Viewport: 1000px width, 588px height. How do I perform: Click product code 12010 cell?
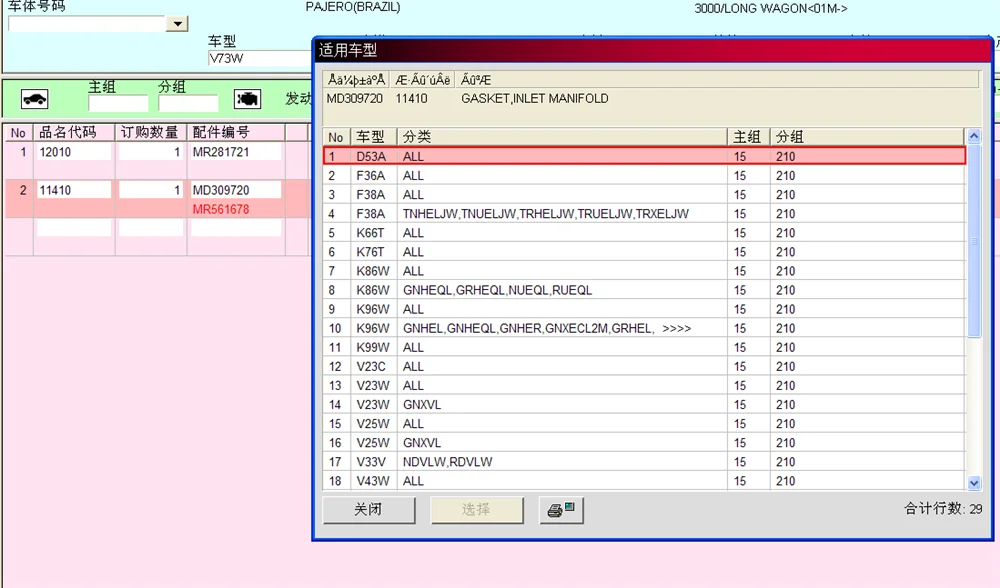74,152
